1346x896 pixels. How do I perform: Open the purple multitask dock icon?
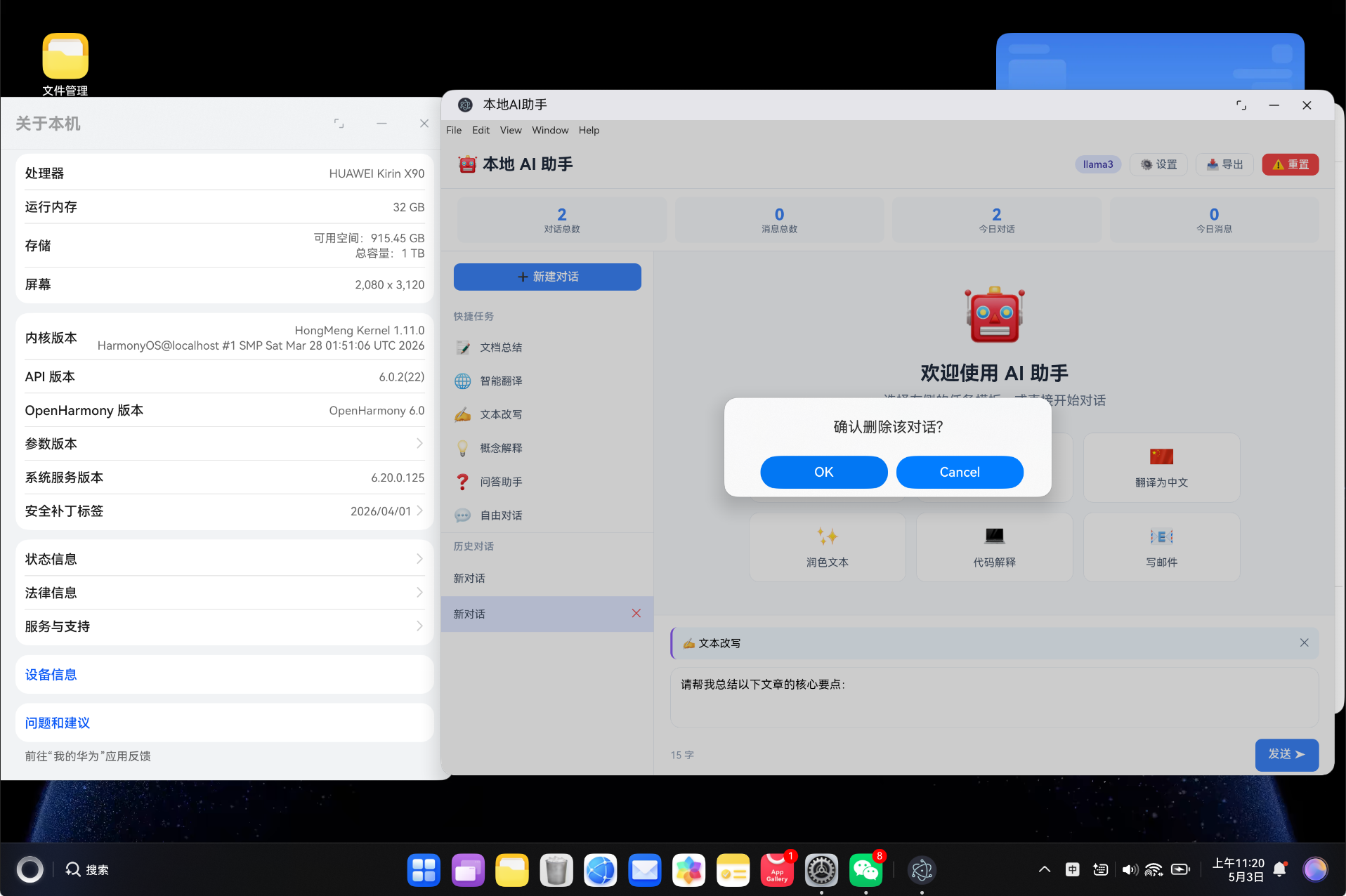pyautogui.click(x=468, y=871)
